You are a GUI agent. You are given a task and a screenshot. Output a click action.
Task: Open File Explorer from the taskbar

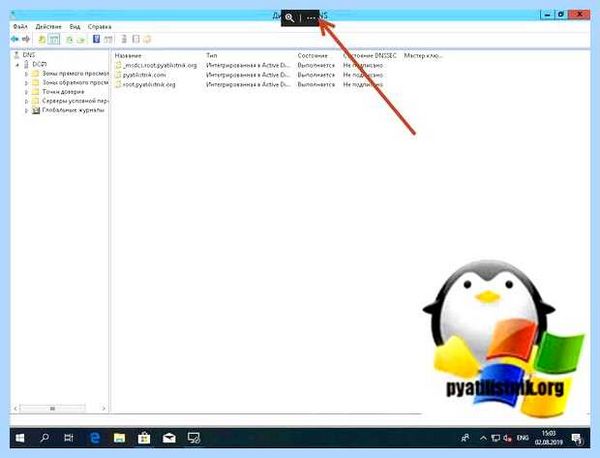tap(119, 438)
